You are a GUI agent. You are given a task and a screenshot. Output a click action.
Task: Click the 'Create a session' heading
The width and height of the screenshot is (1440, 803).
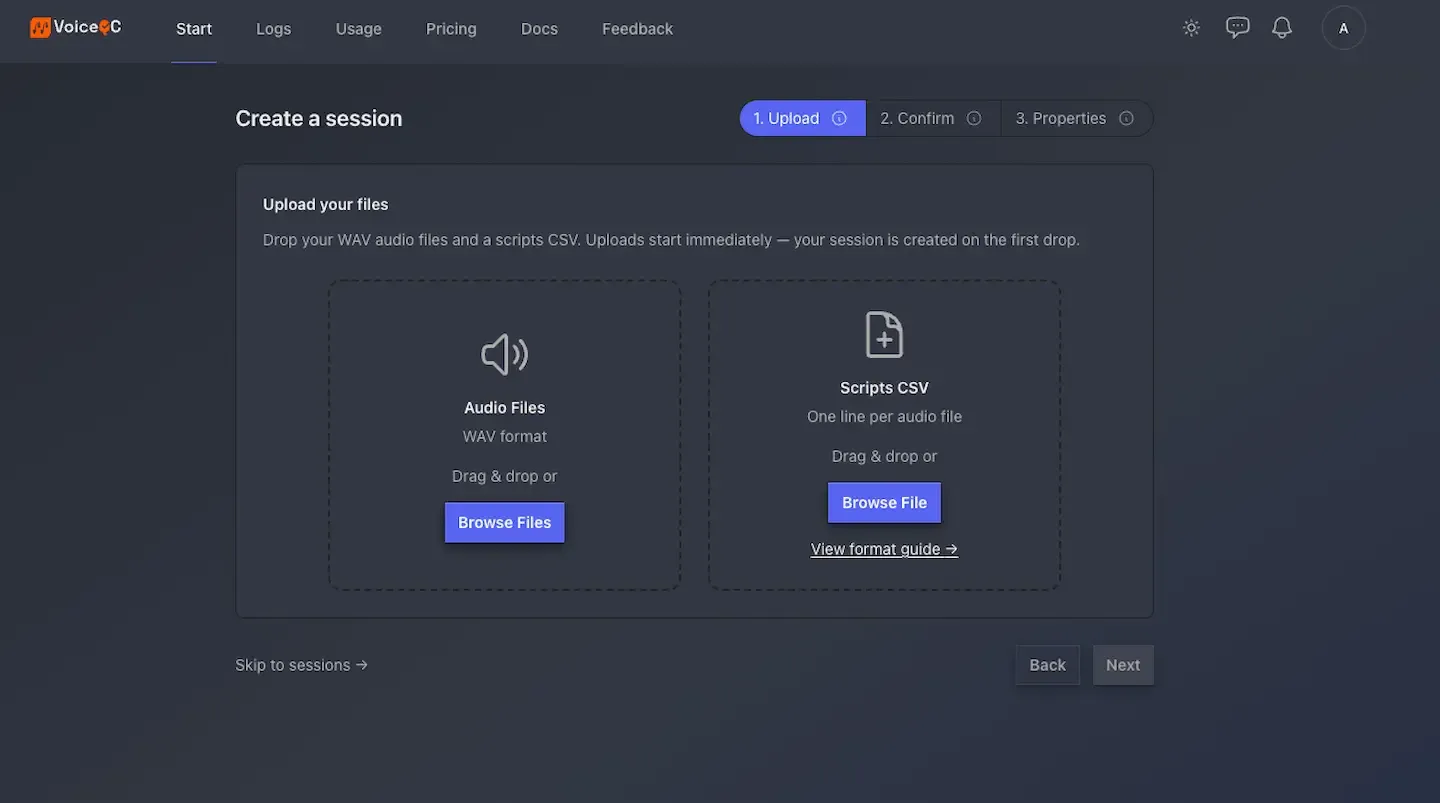tap(319, 118)
